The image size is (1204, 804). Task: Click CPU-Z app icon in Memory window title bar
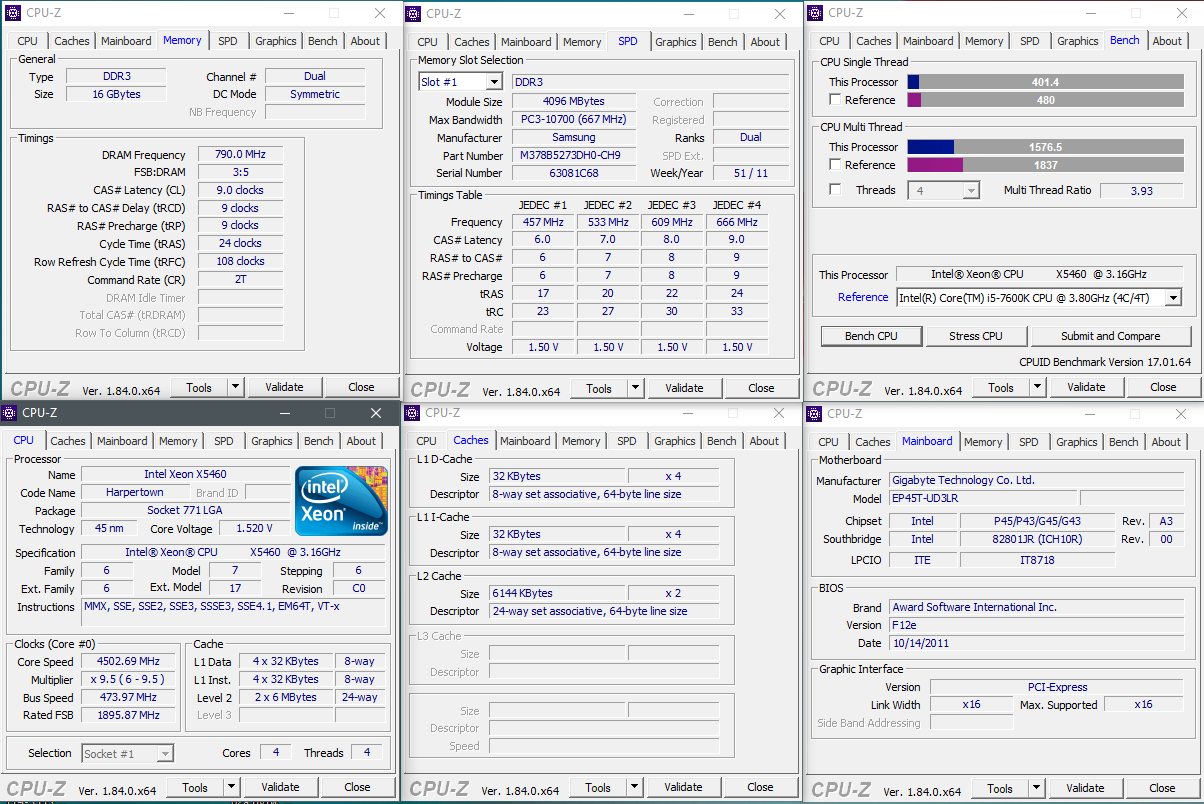click(13, 13)
